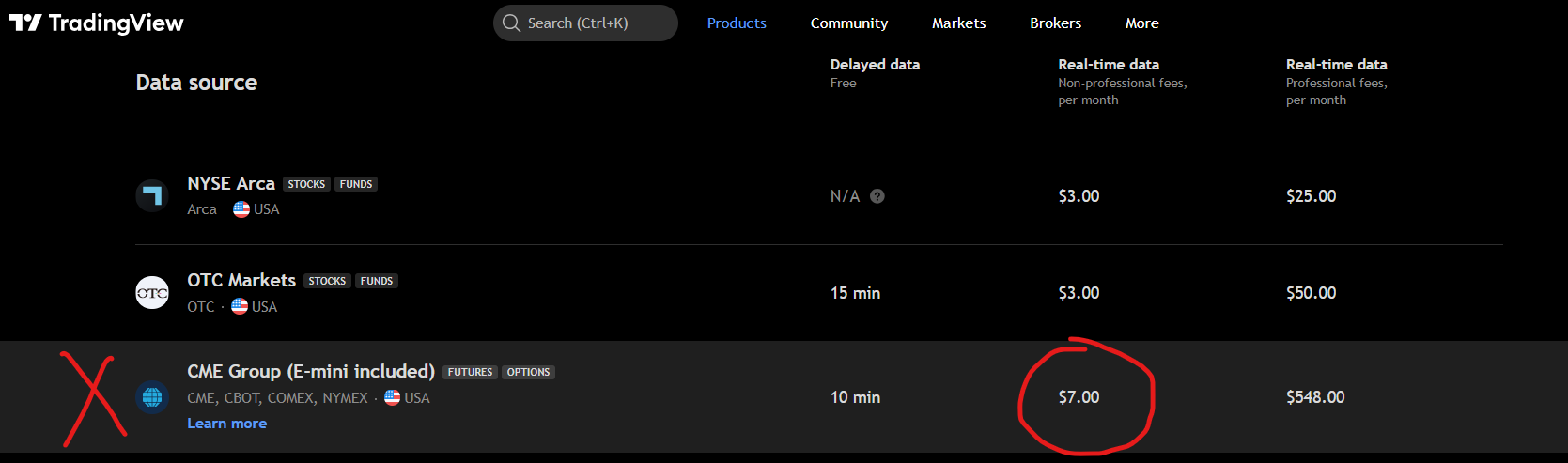Click the $548.00 professional fee
This screenshot has width=1568, height=463.
tap(1315, 397)
